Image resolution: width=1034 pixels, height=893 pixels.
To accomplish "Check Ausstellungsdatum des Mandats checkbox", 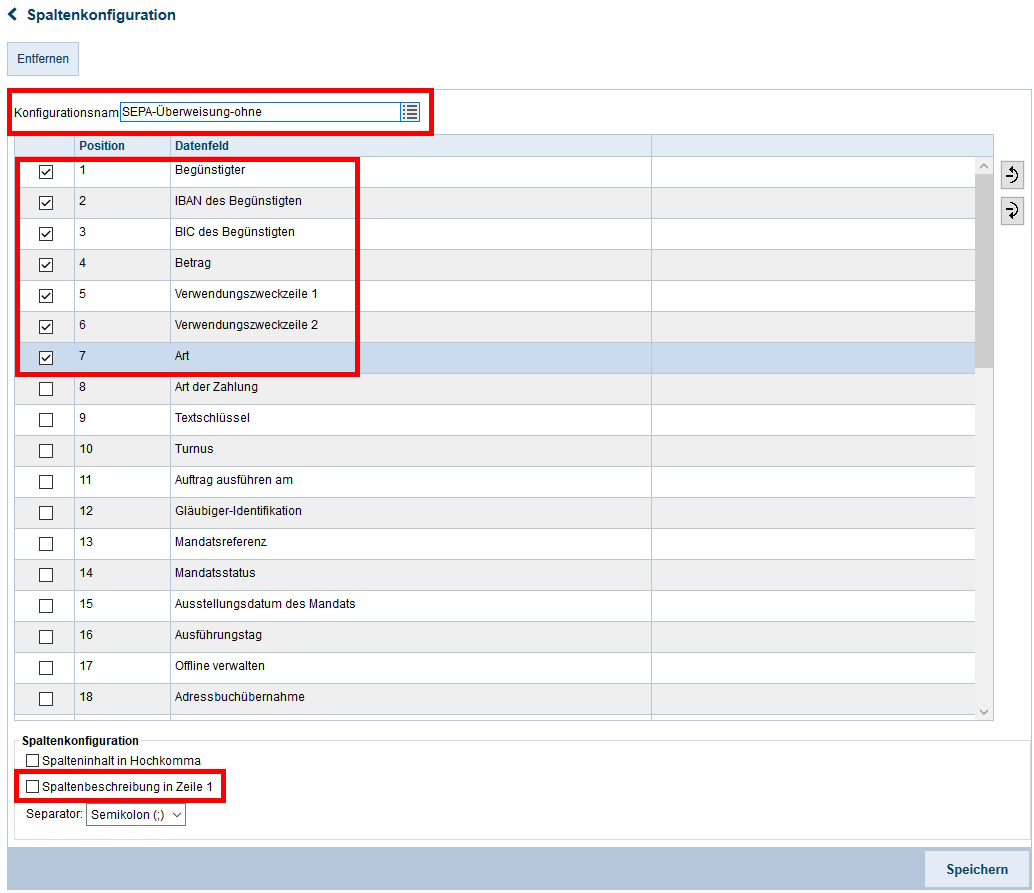I will 46,606.
